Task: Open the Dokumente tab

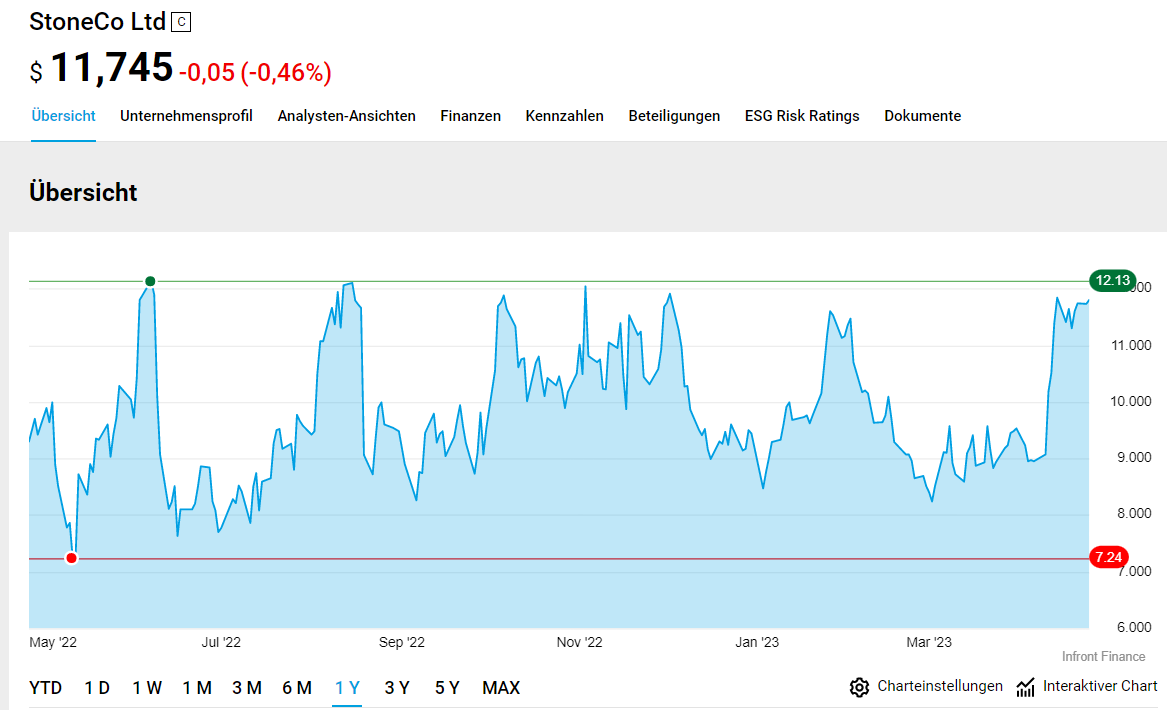Action: 922,116
